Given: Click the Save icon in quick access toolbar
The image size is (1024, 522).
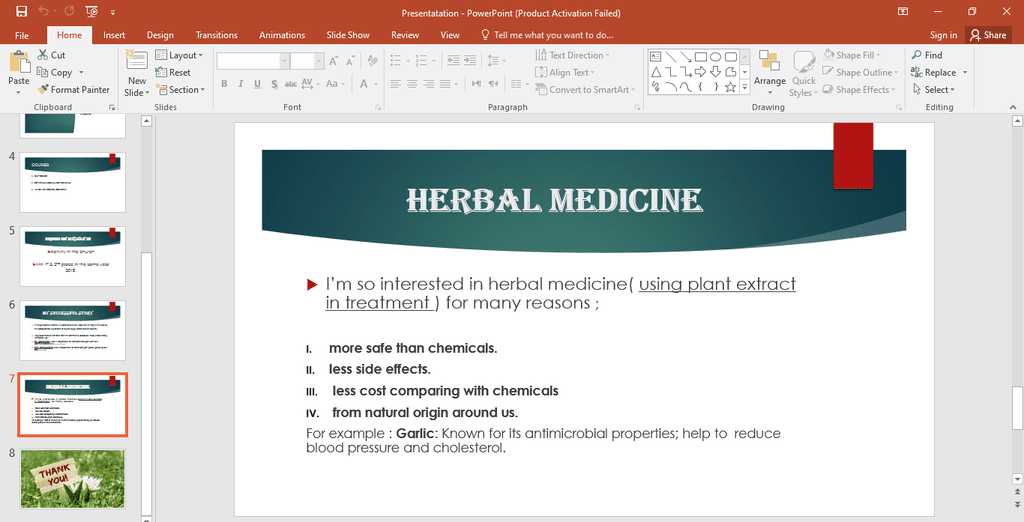Looking at the screenshot, I should click(21, 12).
